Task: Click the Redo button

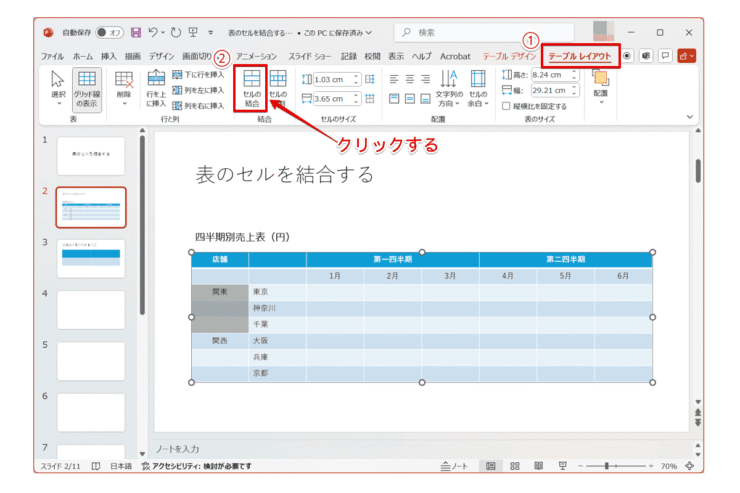Action: [176, 33]
